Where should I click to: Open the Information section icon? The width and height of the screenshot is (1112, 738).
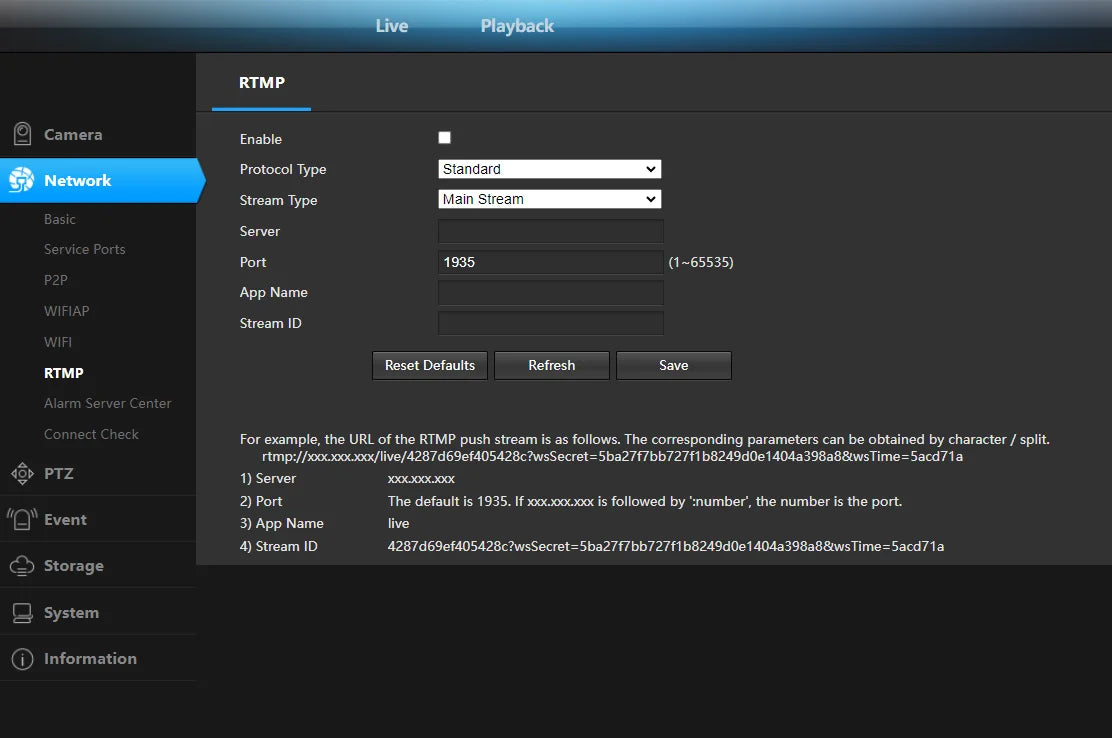[x=21, y=658]
